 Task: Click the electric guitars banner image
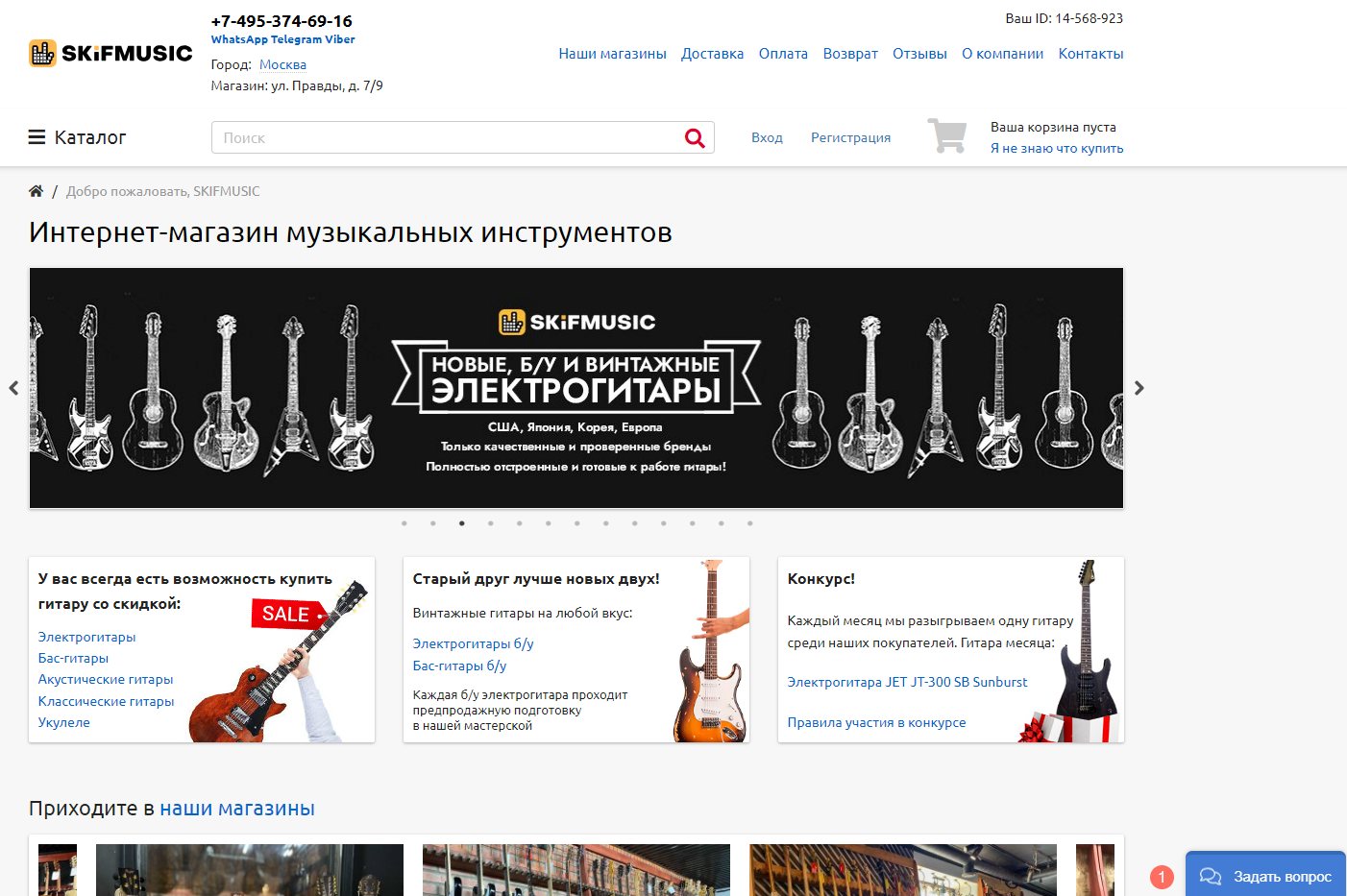coord(576,388)
